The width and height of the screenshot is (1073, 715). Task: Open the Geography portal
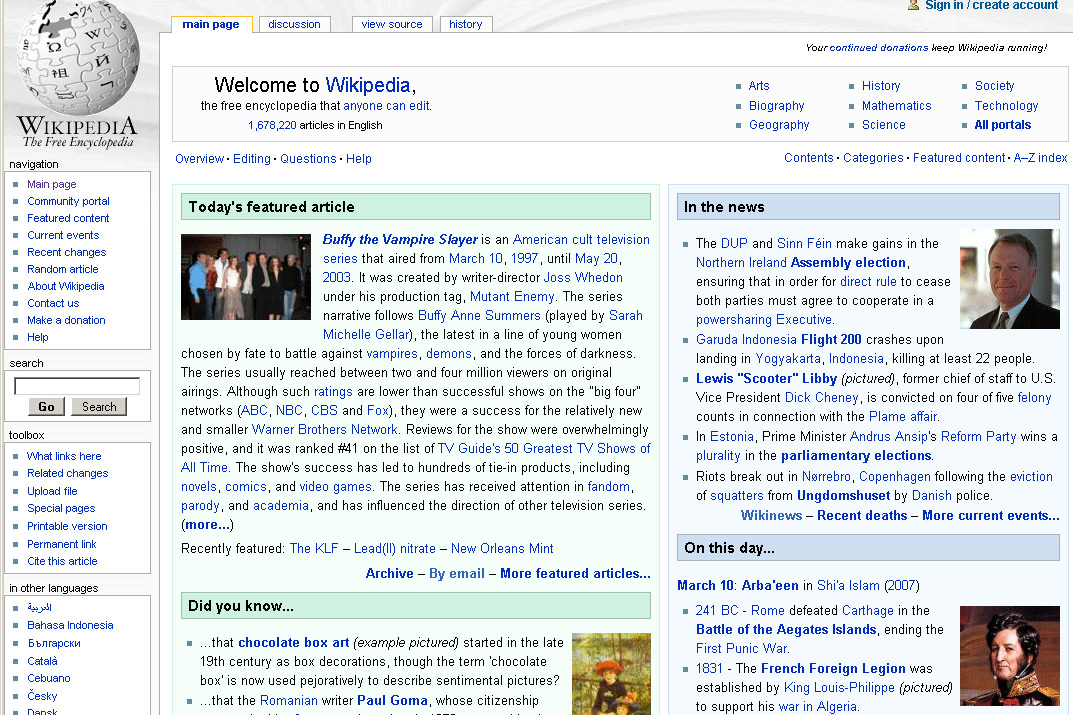click(779, 125)
